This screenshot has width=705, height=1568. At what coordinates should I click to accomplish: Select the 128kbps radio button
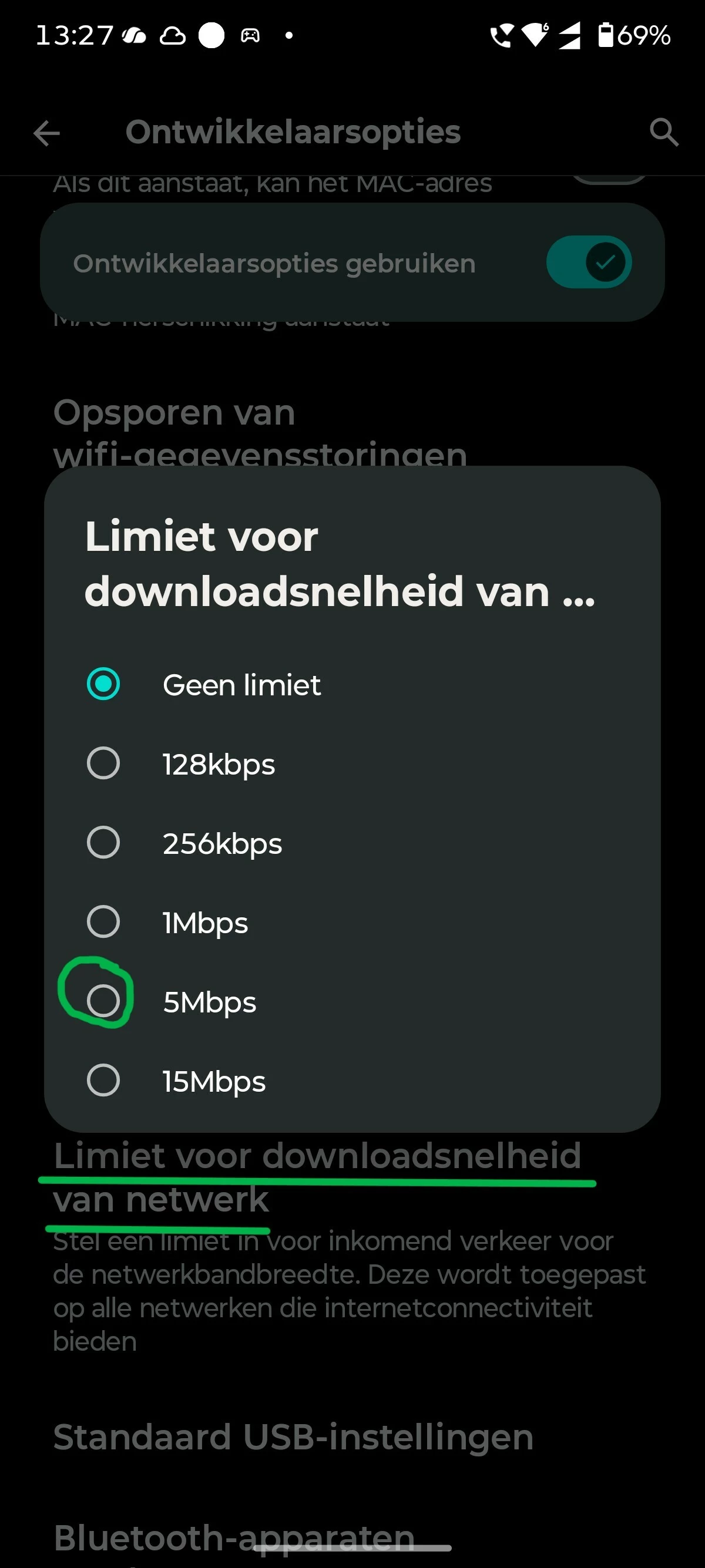[103, 763]
